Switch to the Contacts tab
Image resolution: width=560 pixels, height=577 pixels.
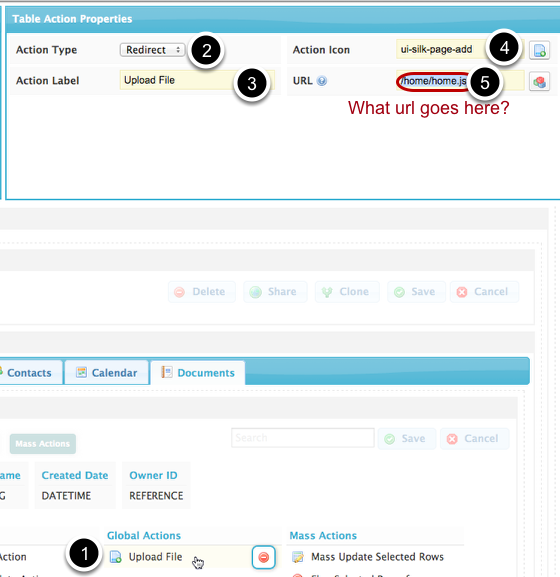(29, 372)
